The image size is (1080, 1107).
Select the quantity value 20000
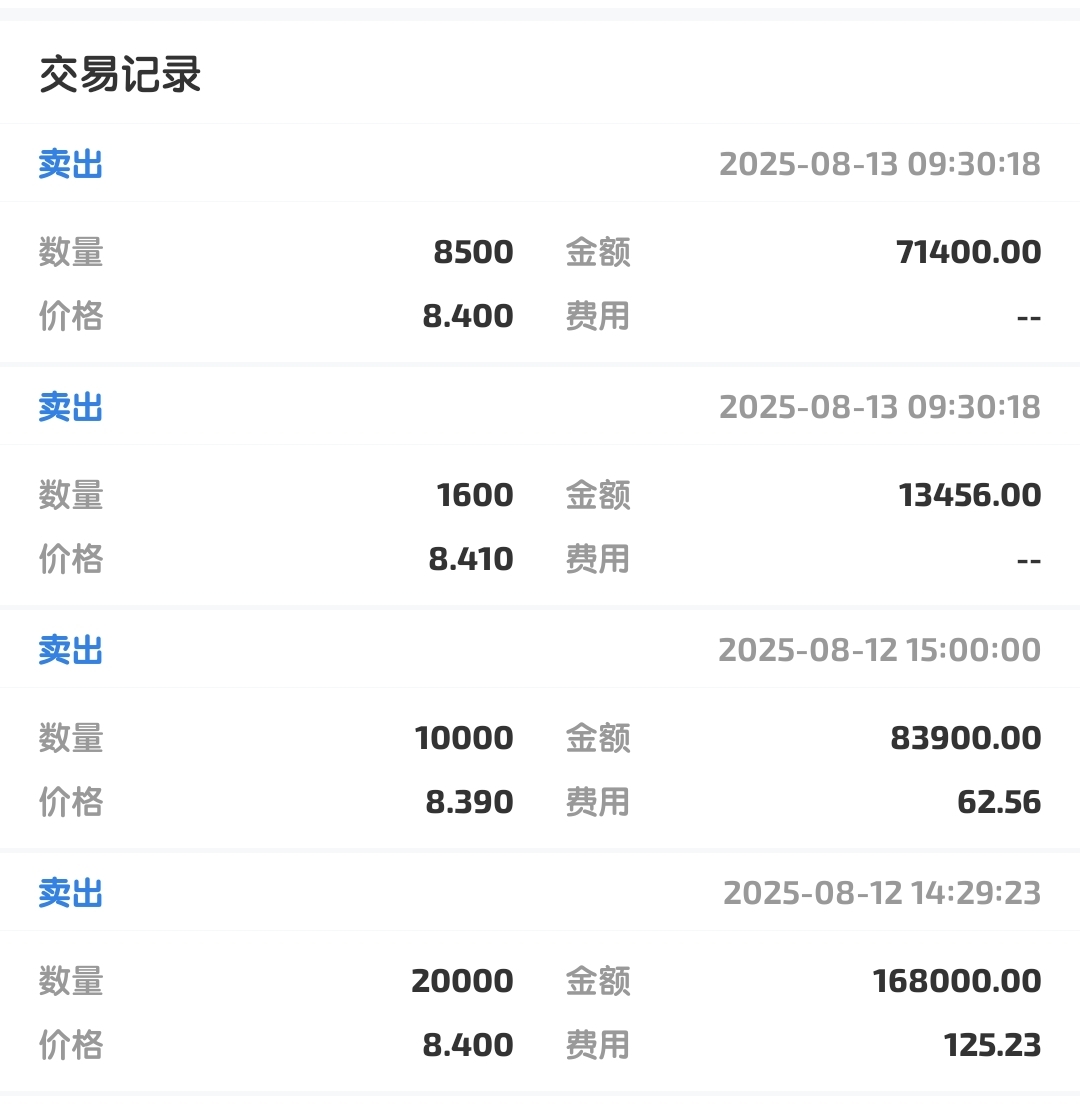tap(462, 981)
